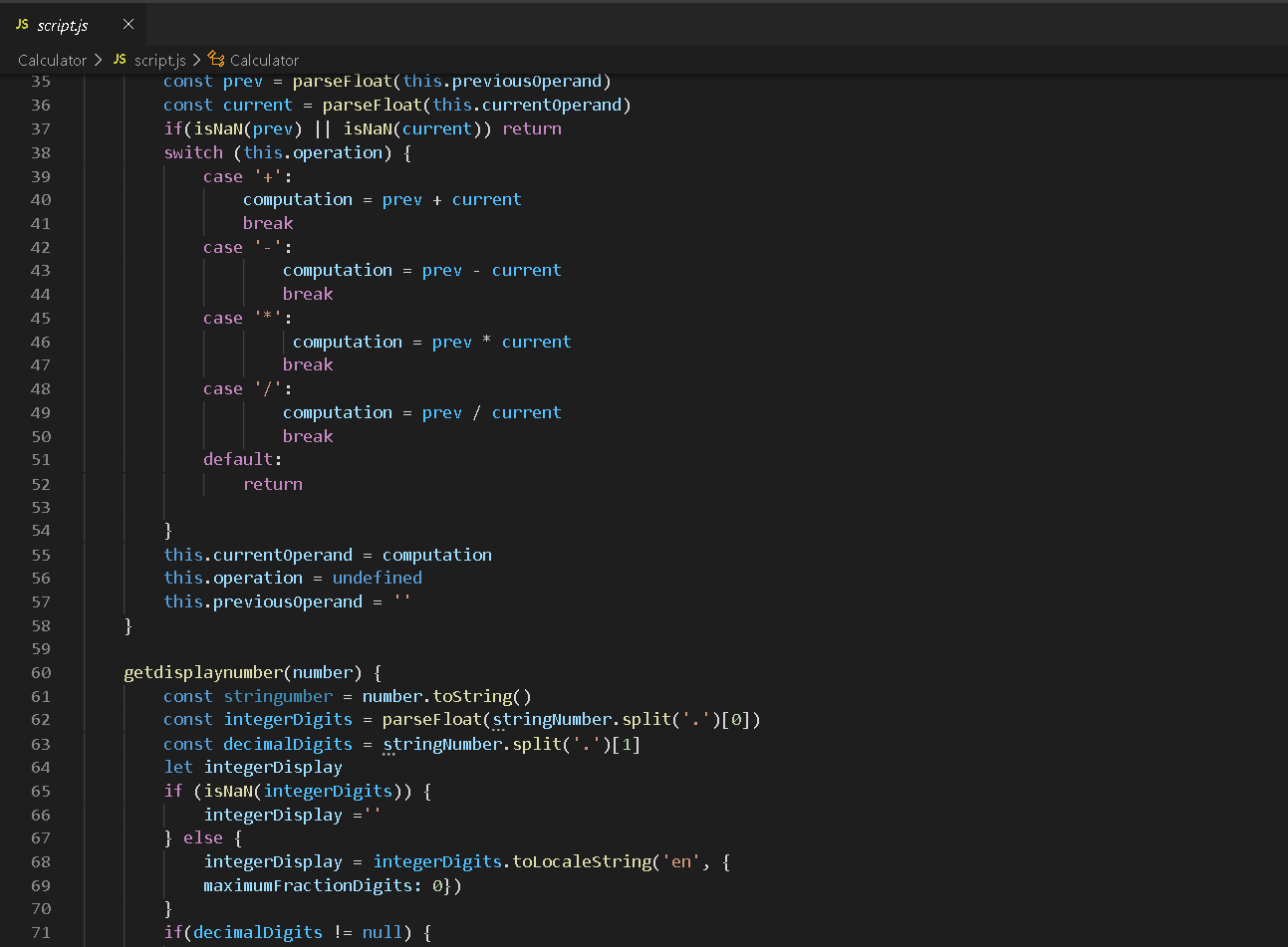Click the computation variable on line 40

(x=298, y=199)
